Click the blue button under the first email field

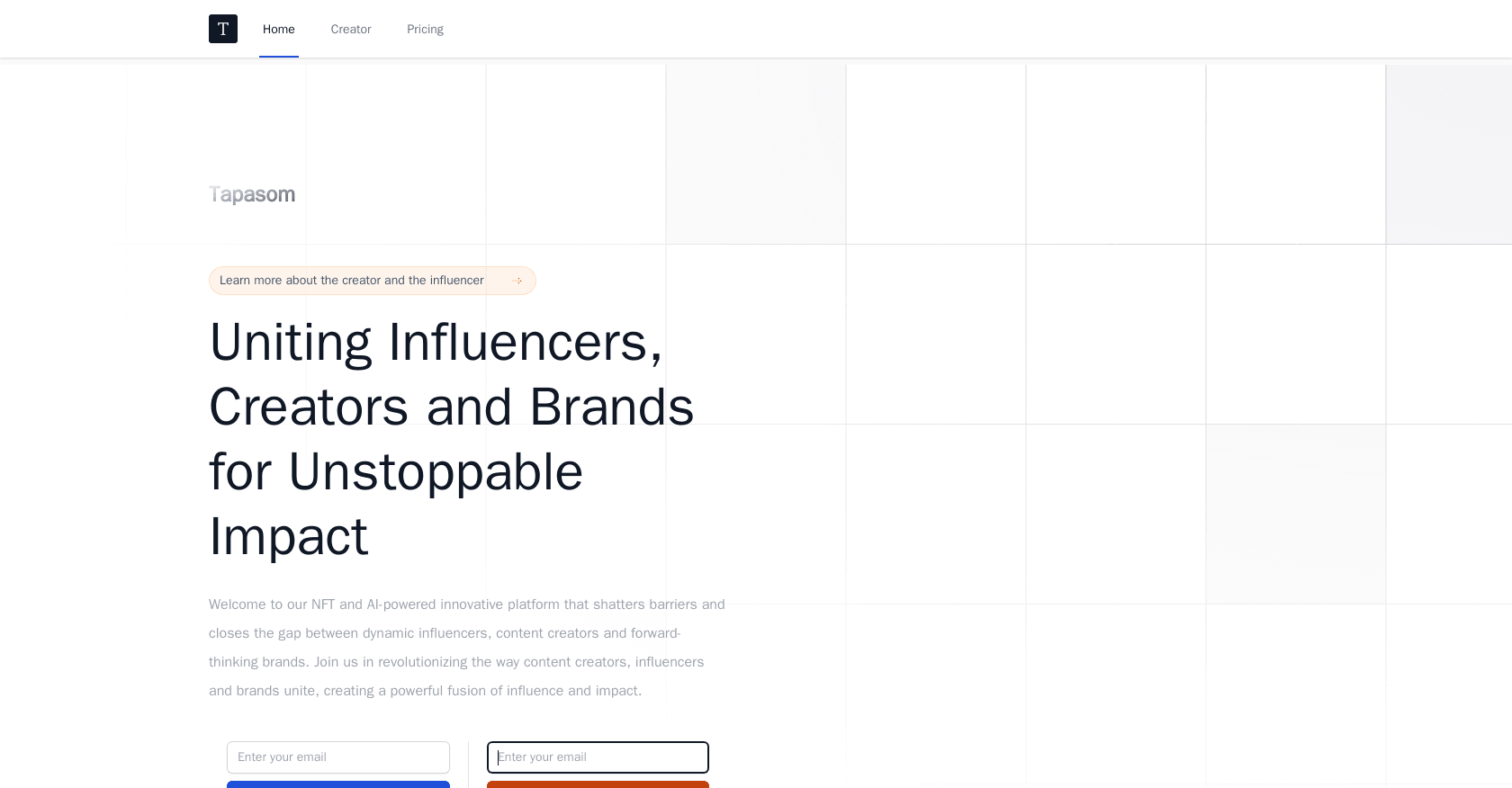tap(338, 784)
